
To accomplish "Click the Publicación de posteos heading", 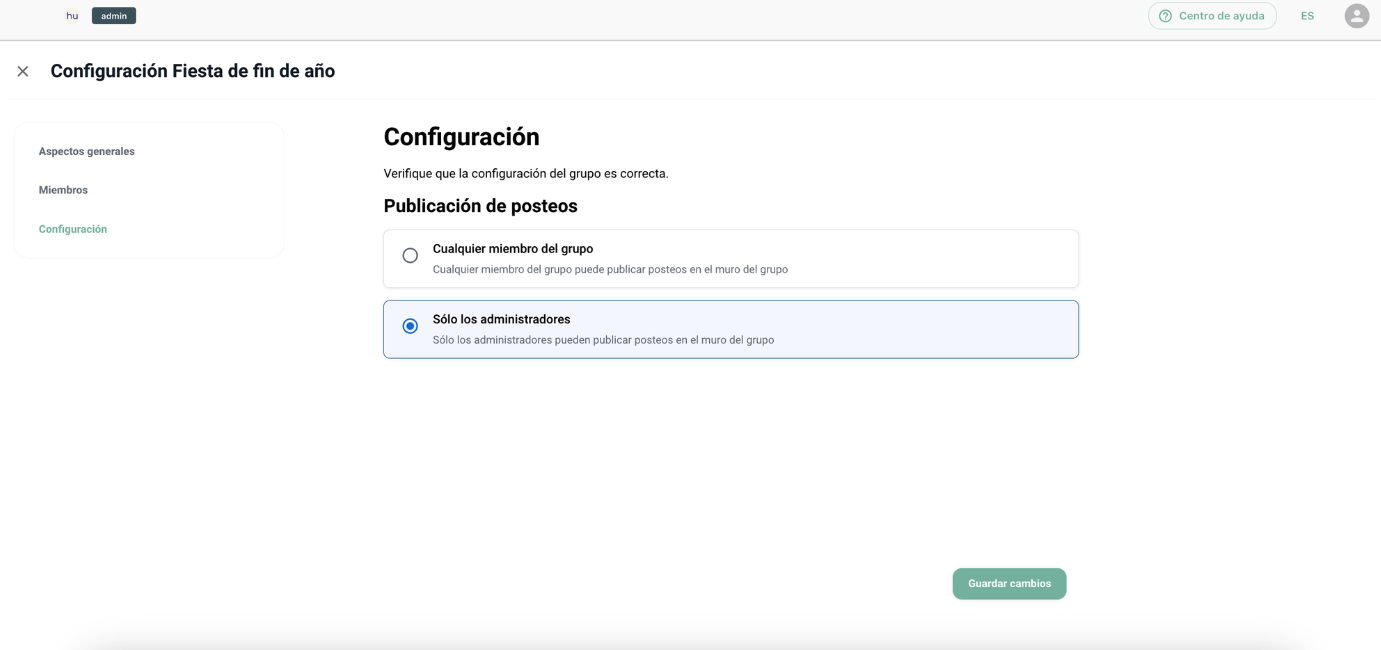I will [x=480, y=206].
